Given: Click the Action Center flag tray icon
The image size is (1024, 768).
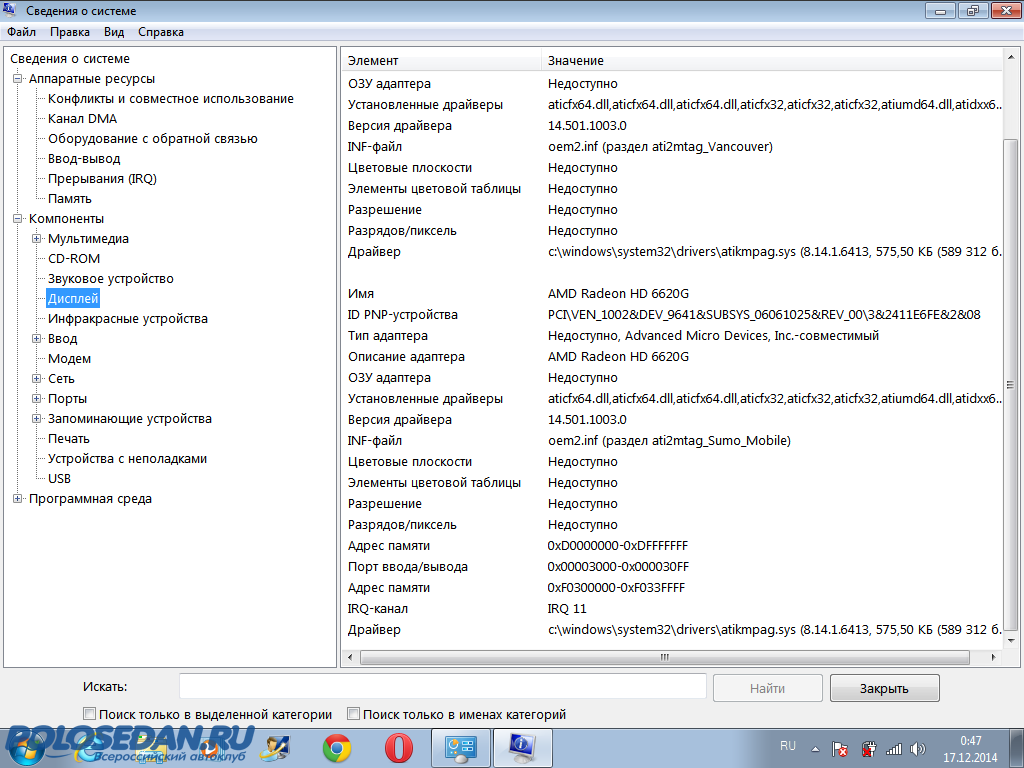Looking at the screenshot, I should (x=842, y=748).
